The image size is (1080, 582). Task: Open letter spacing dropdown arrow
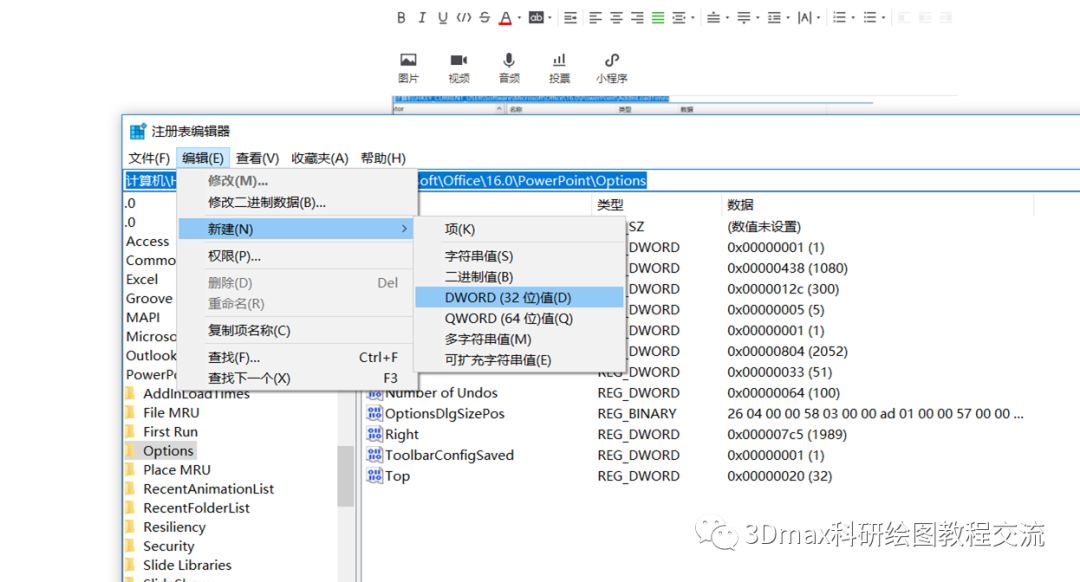click(x=818, y=19)
